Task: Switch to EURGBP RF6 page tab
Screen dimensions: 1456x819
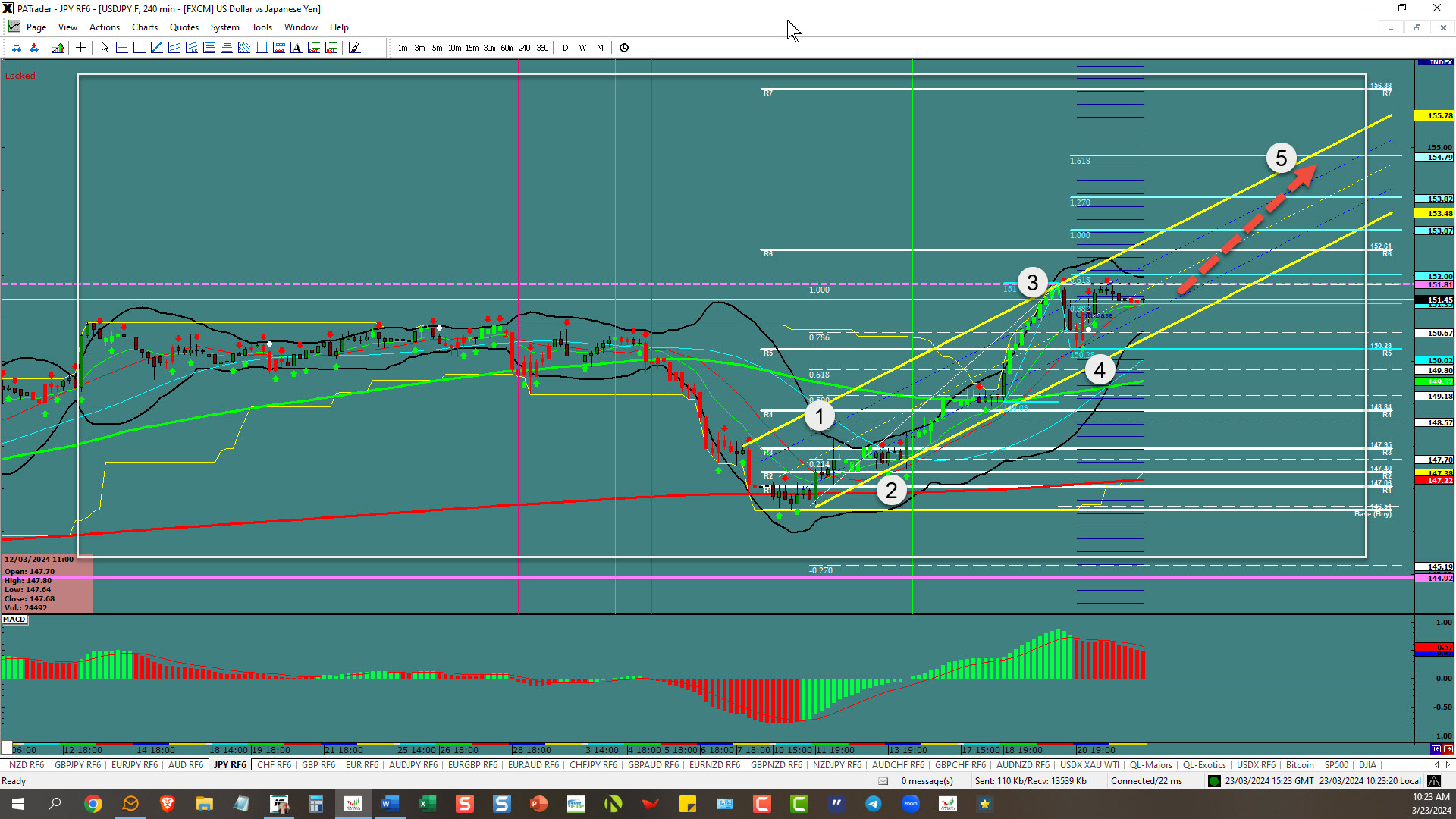Action: 472,765
